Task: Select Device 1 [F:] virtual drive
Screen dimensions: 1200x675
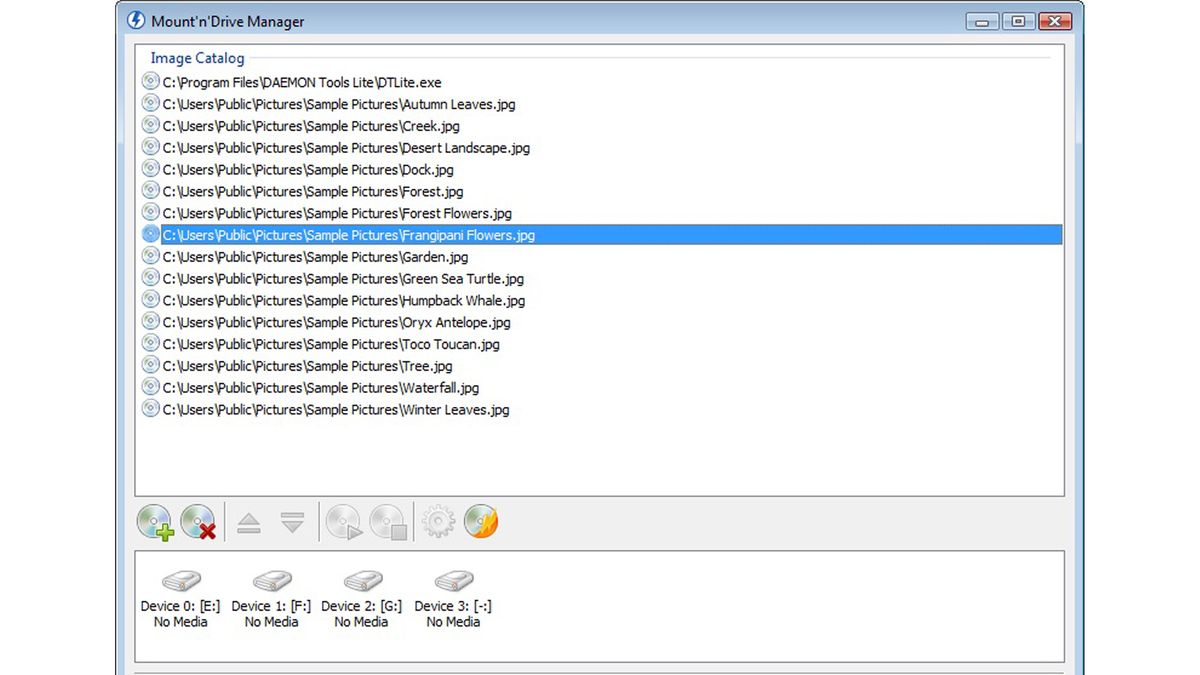Action: 271,599
